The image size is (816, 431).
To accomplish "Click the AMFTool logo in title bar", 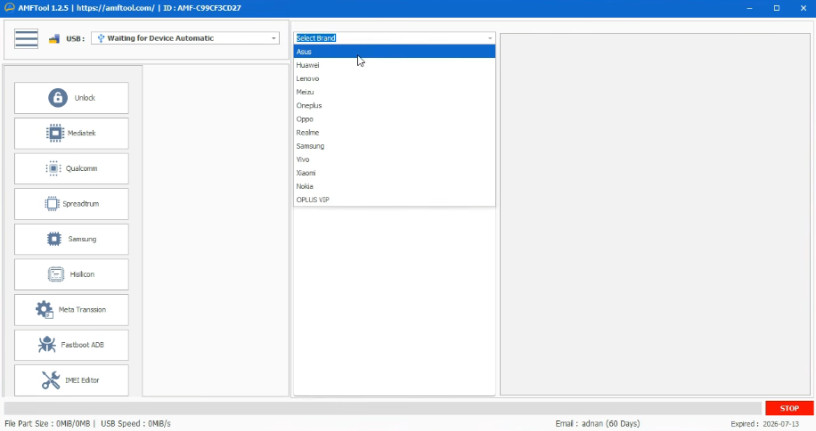I will pos(9,8).
